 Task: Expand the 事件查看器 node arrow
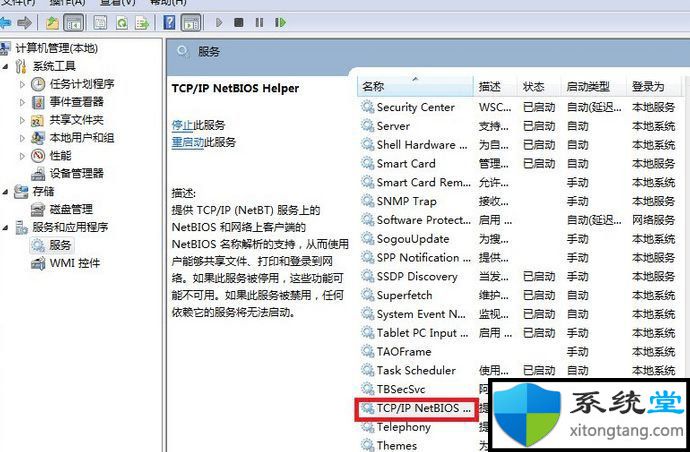point(22,102)
